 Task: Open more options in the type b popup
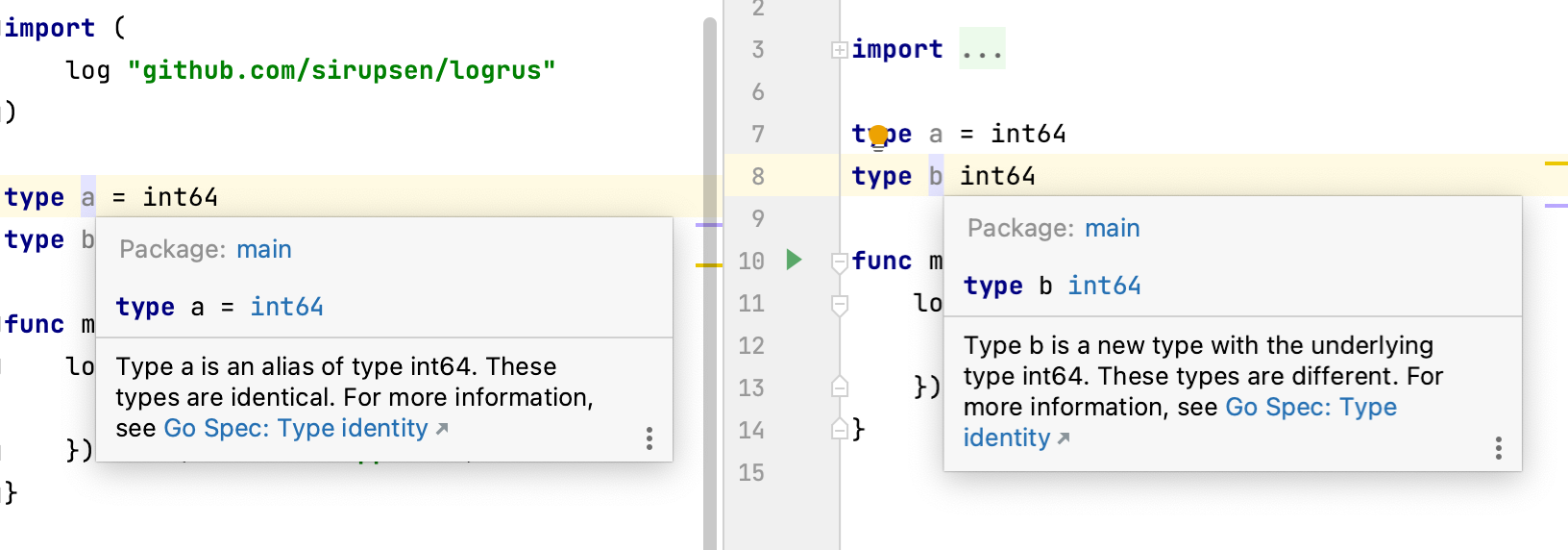(x=1498, y=448)
